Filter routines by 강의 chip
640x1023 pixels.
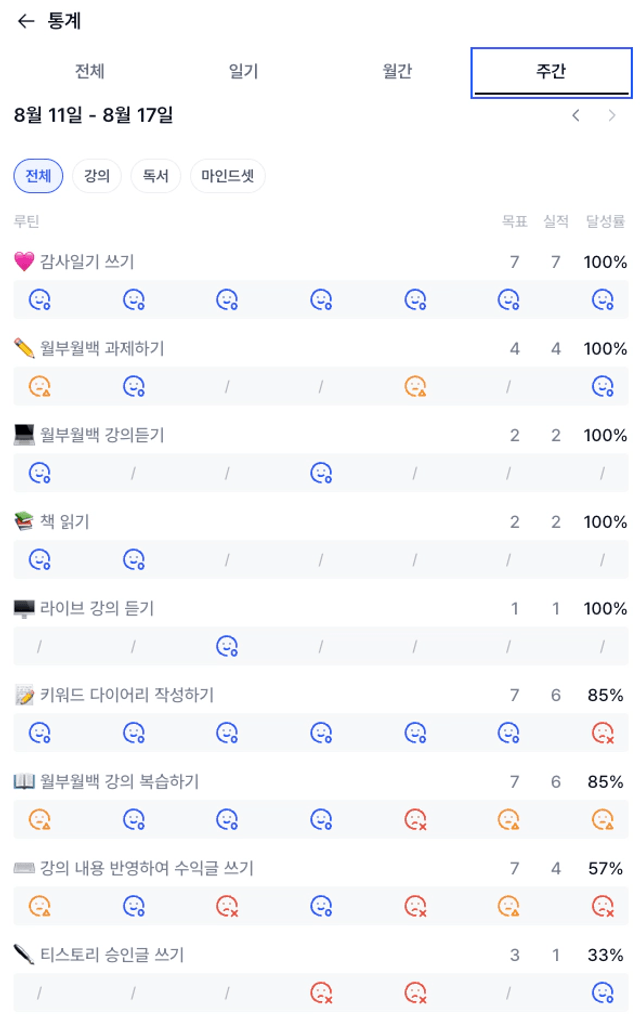point(97,176)
